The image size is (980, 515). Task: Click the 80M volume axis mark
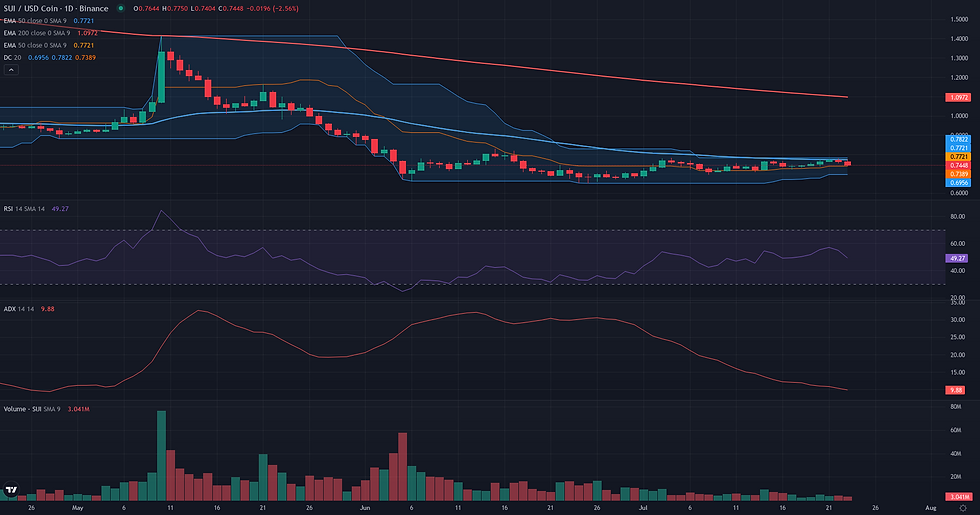(x=956, y=407)
